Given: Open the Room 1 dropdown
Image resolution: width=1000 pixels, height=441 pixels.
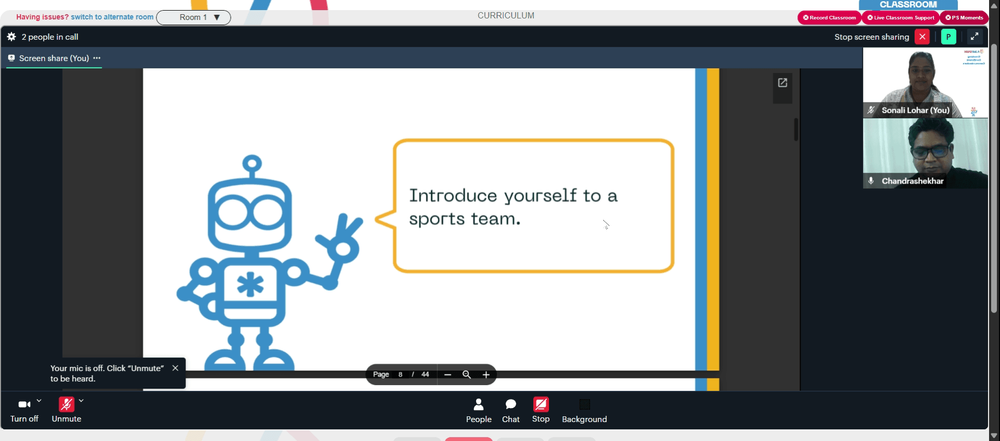Looking at the screenshot, I should point(194,17).
